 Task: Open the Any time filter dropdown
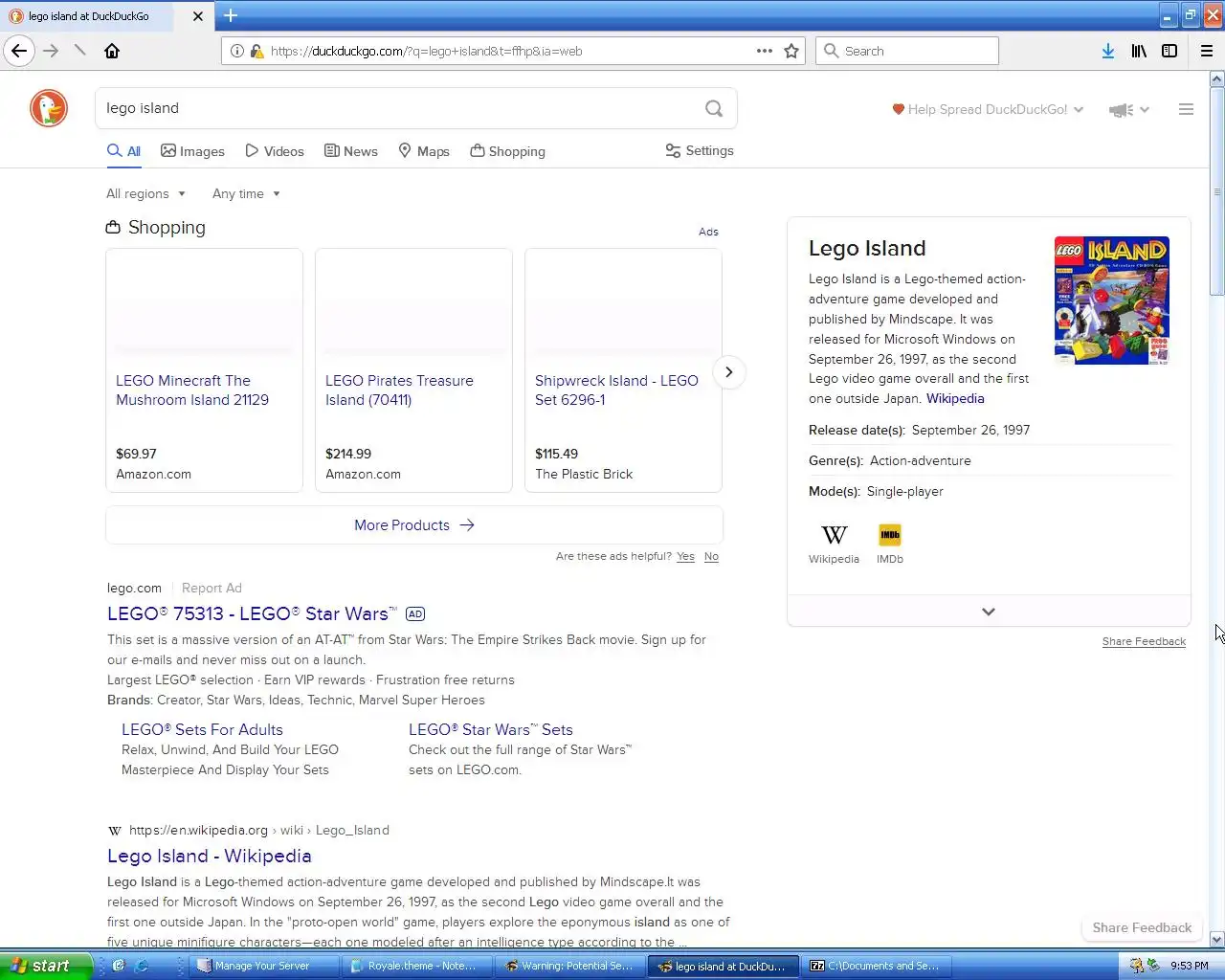tap(246, 194)
